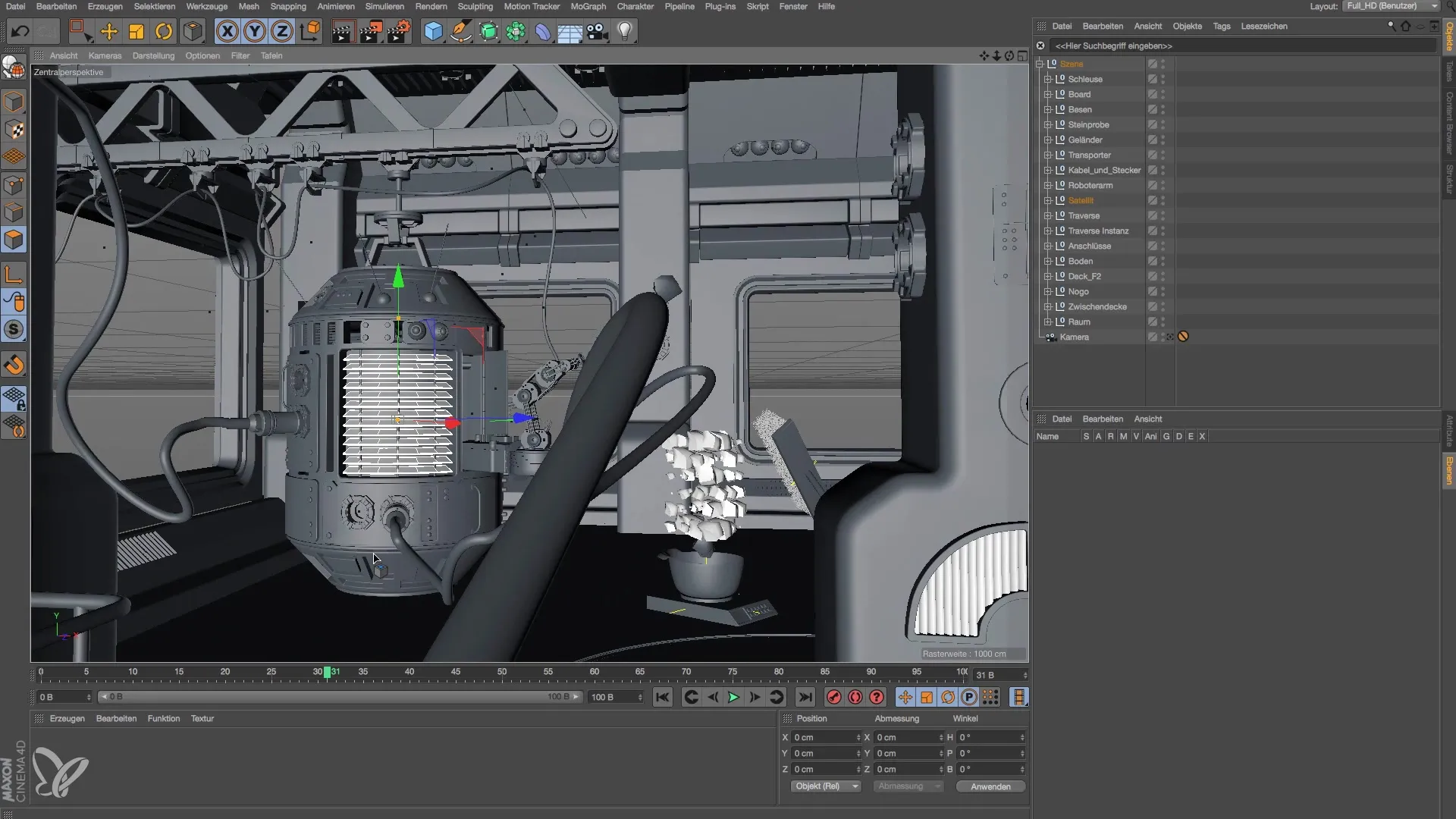Toggle layer icon of Board
The height and width of the screenshot is (819, 1456).
tap(1152, 94)
